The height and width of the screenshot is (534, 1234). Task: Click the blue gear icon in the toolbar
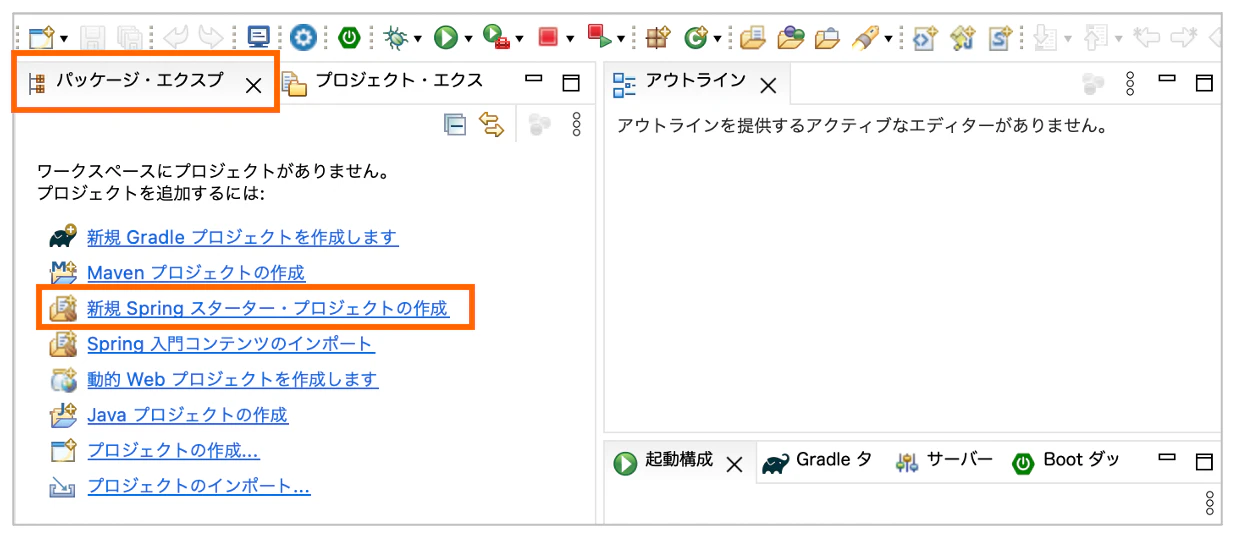coord(303,38)
